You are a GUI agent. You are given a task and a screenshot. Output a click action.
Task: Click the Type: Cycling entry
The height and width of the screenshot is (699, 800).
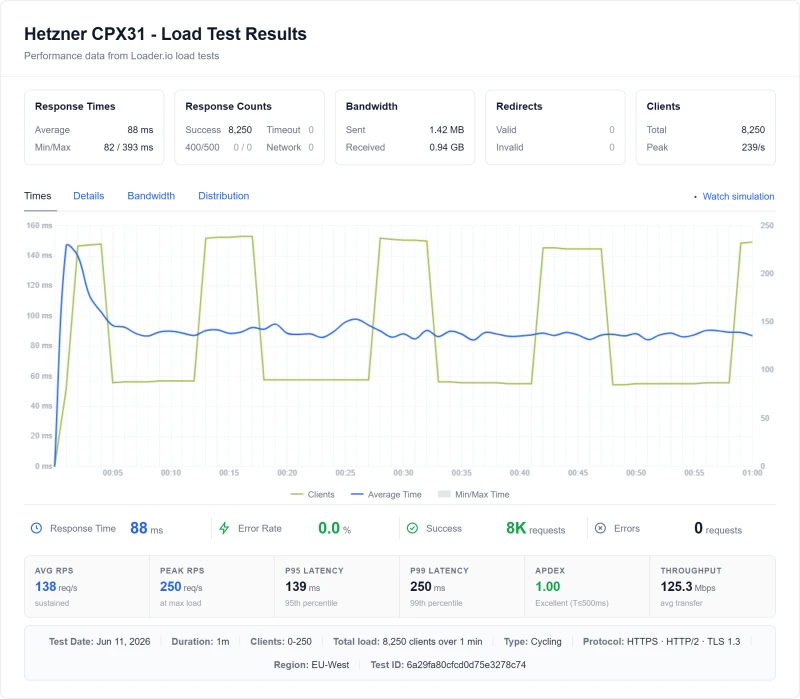(x=533, y=642)
